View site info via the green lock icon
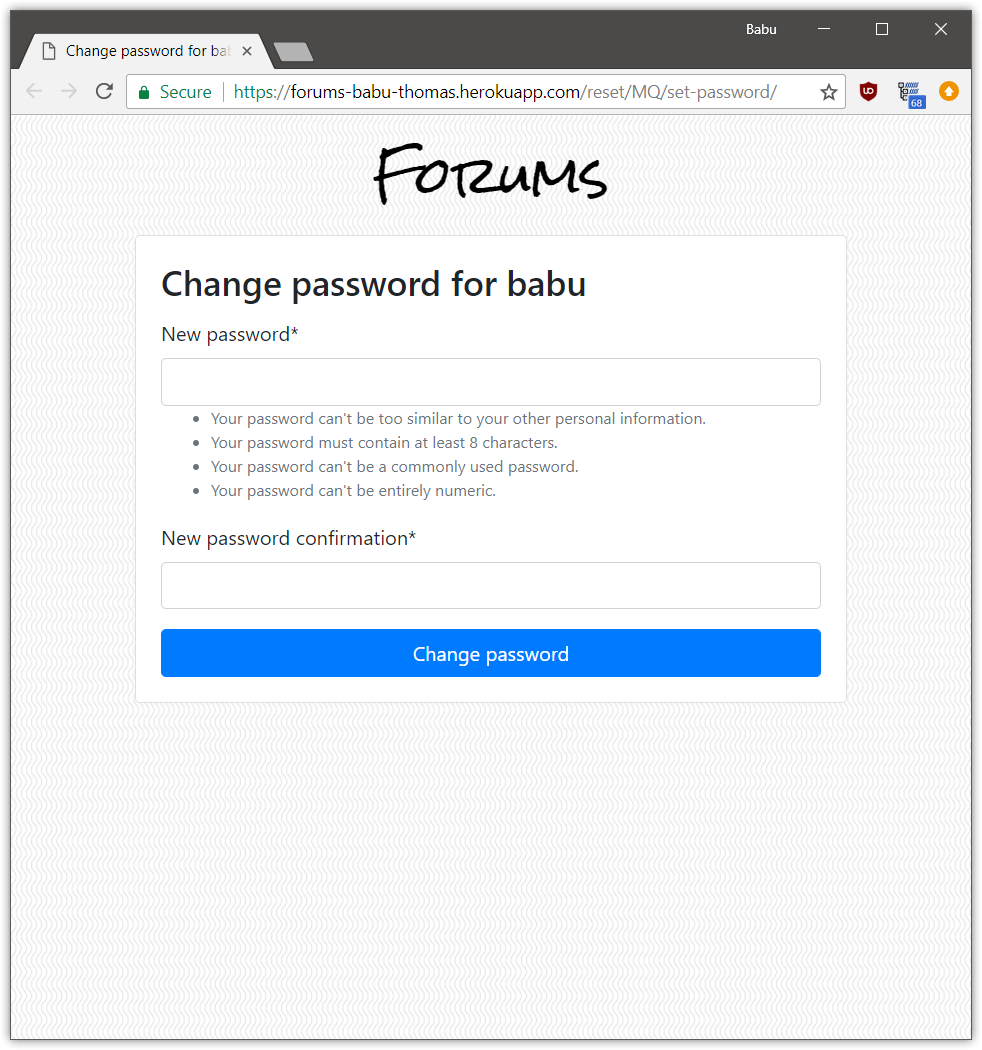This screenshot has width=982, height=1050. click(x=144, y=92)
